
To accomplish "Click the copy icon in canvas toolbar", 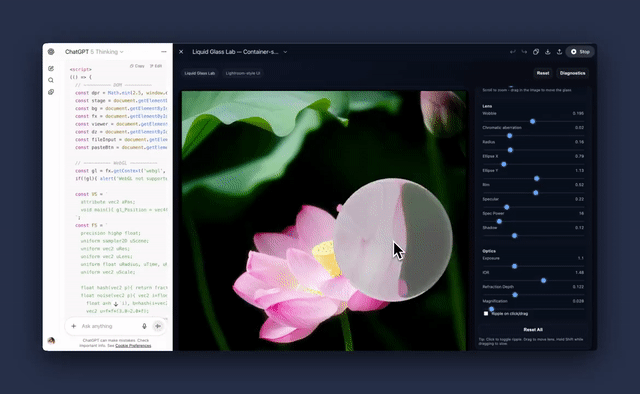I will tap(536, 52).
